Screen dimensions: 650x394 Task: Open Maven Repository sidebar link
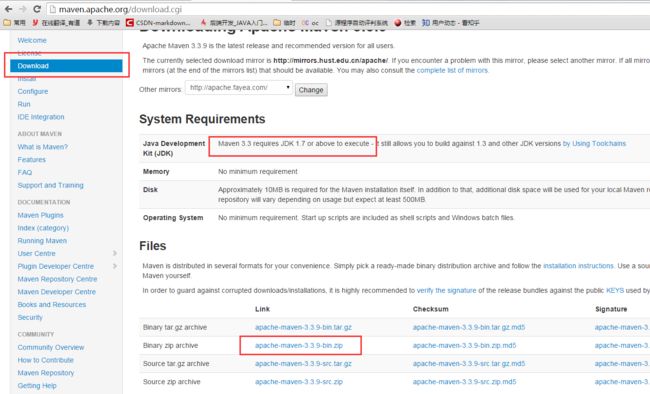46,373
